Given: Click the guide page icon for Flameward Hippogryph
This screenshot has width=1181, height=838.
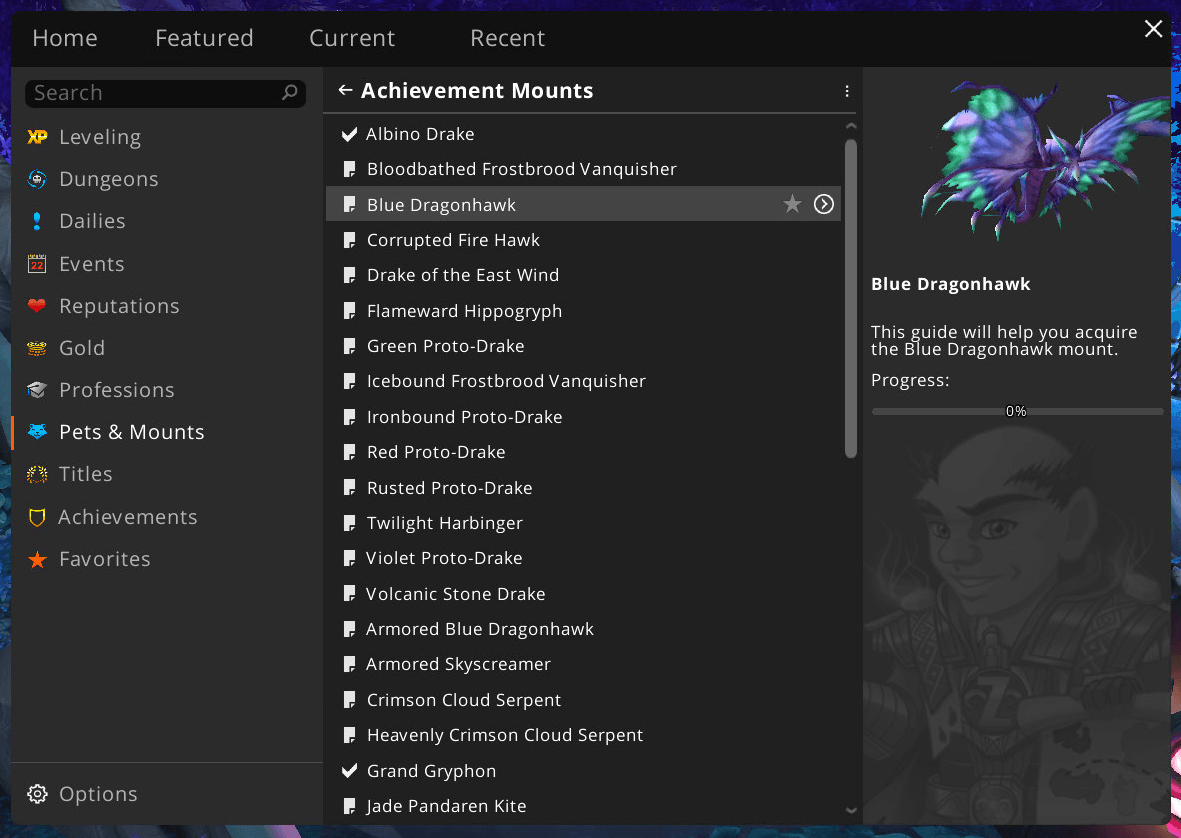Looking at the screenshot, I should click(349, 311).
